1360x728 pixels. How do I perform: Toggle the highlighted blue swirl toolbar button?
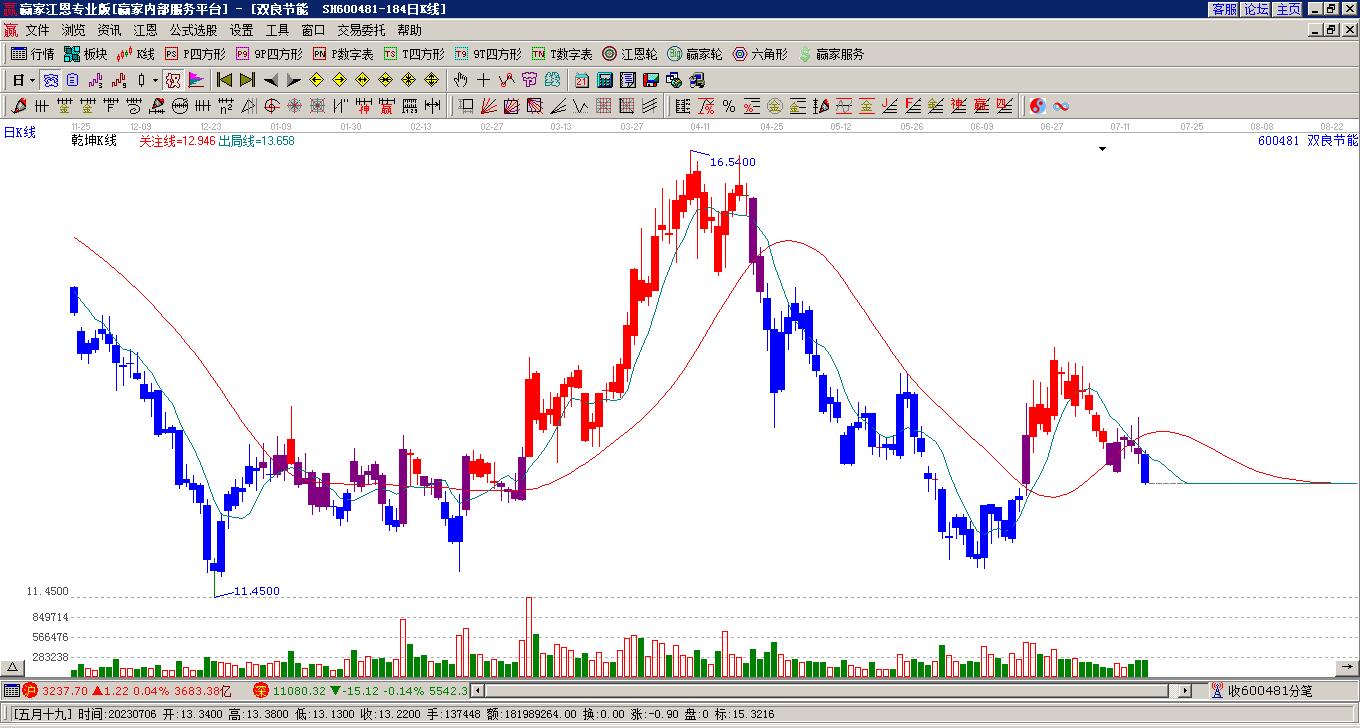[50, 80]
